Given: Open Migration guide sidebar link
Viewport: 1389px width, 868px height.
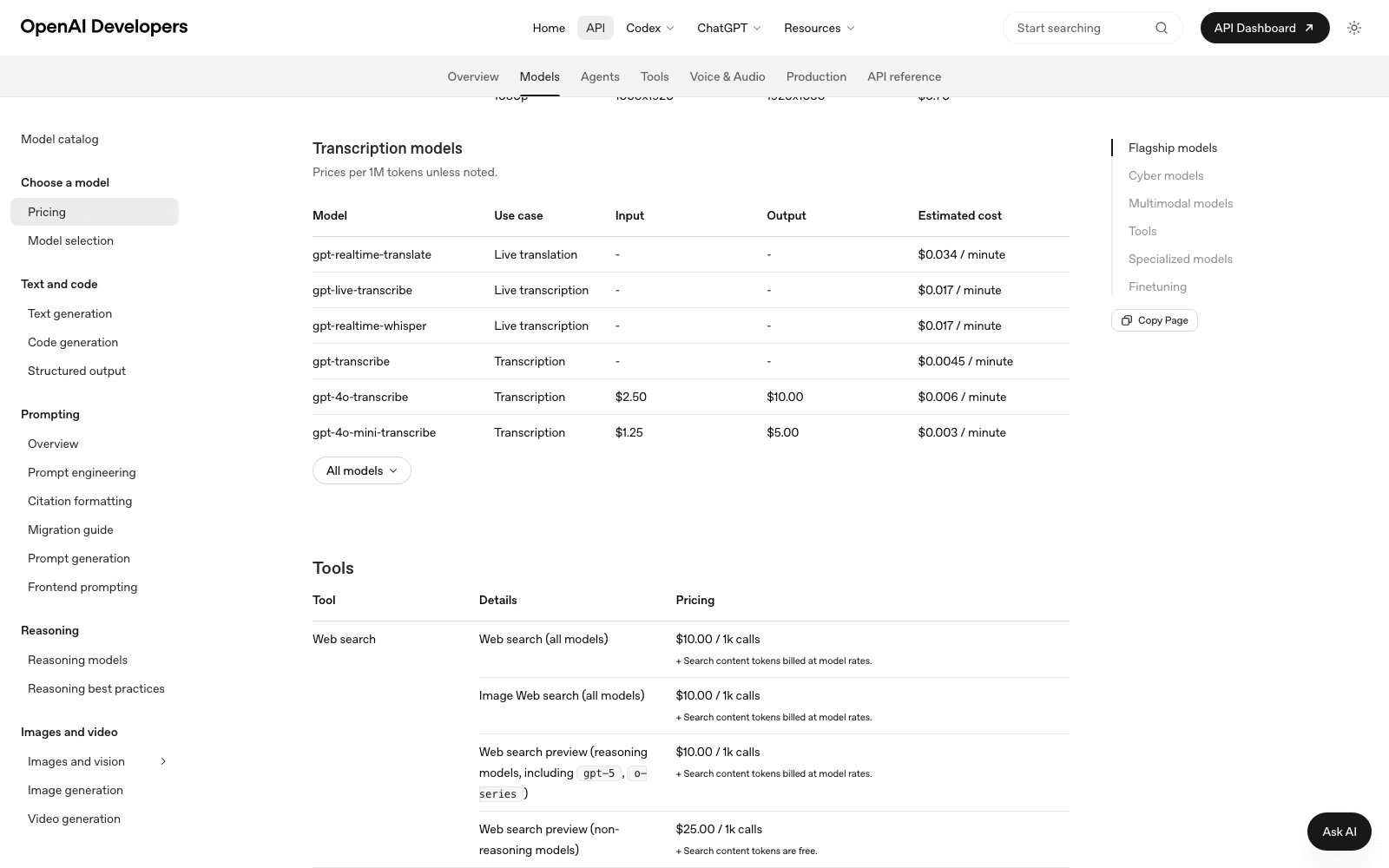Looking at the screenshot, I should pos(70,529).
